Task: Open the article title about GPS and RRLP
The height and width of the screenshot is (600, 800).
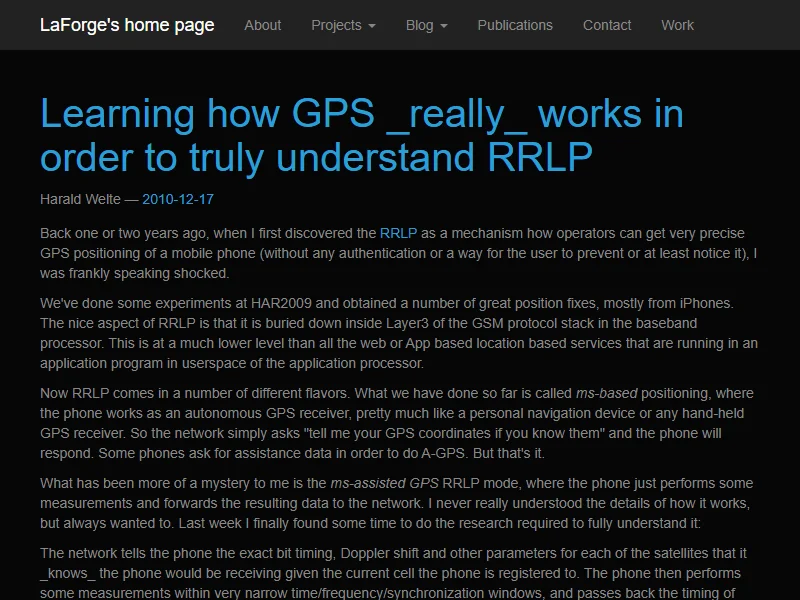Action: 361,136
